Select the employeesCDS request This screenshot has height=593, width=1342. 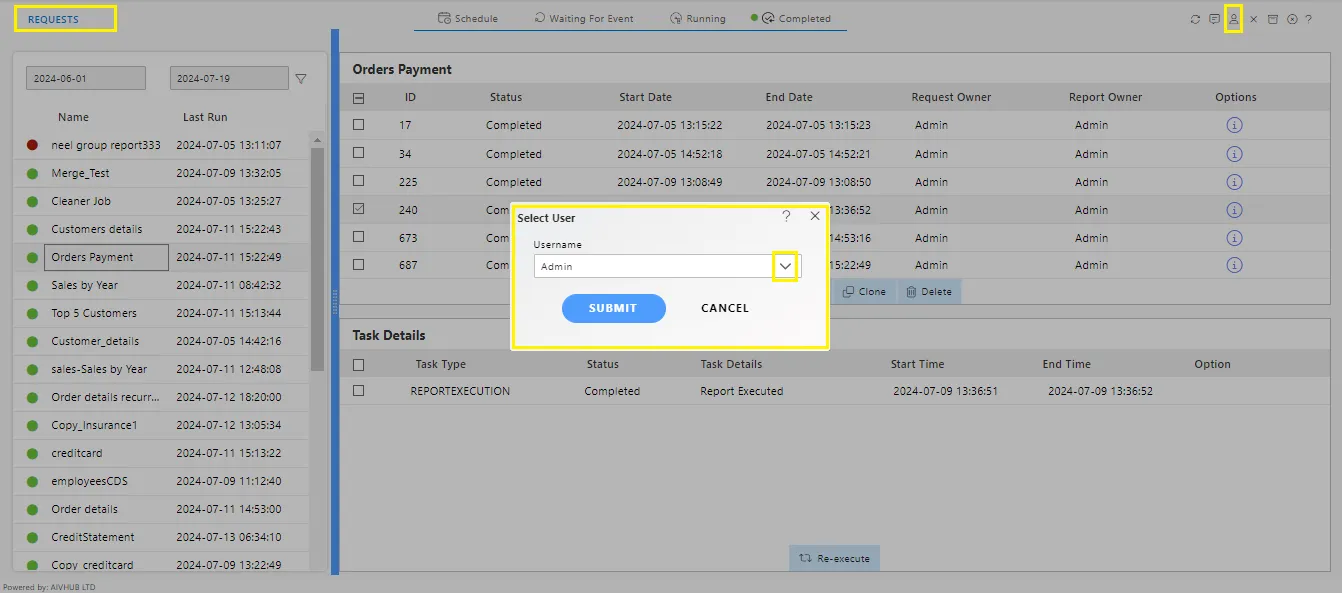89,481
